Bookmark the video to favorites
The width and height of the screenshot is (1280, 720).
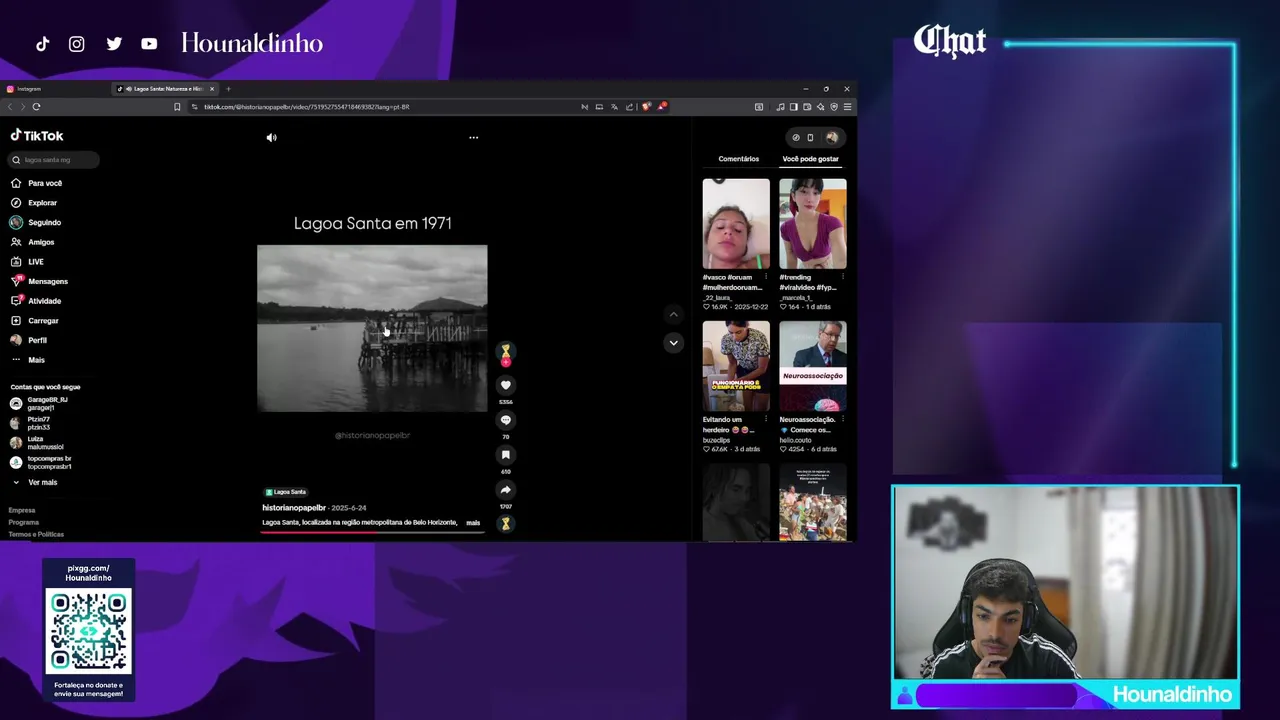point(505,455)
